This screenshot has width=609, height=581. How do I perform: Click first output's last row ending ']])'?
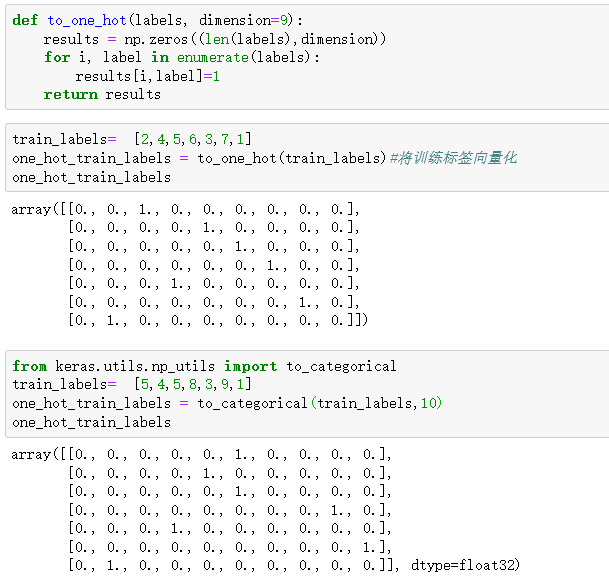218,320
